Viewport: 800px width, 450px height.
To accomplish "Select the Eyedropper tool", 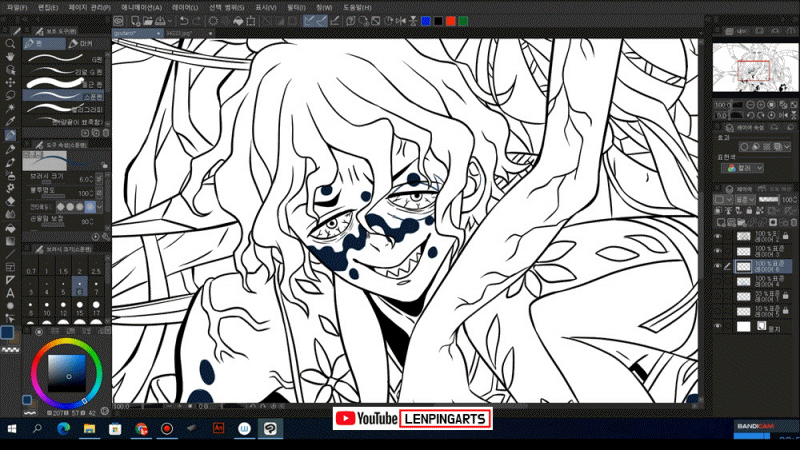I will coord(10,121).
